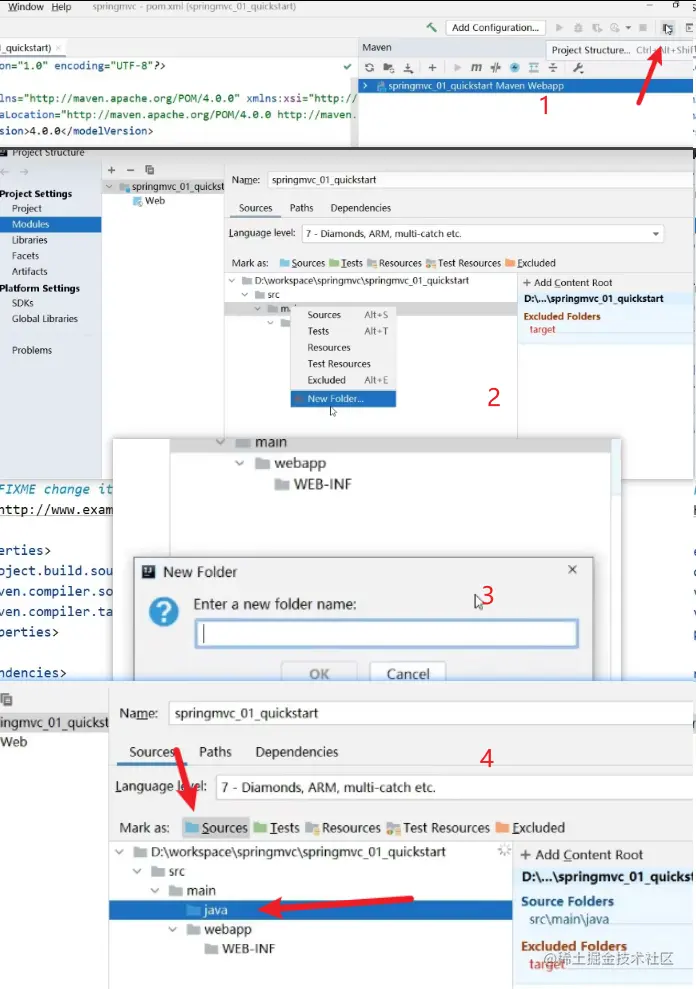Select Libraries under Project Settings
This screenshot has width=696, height=989.
[30, 240]
